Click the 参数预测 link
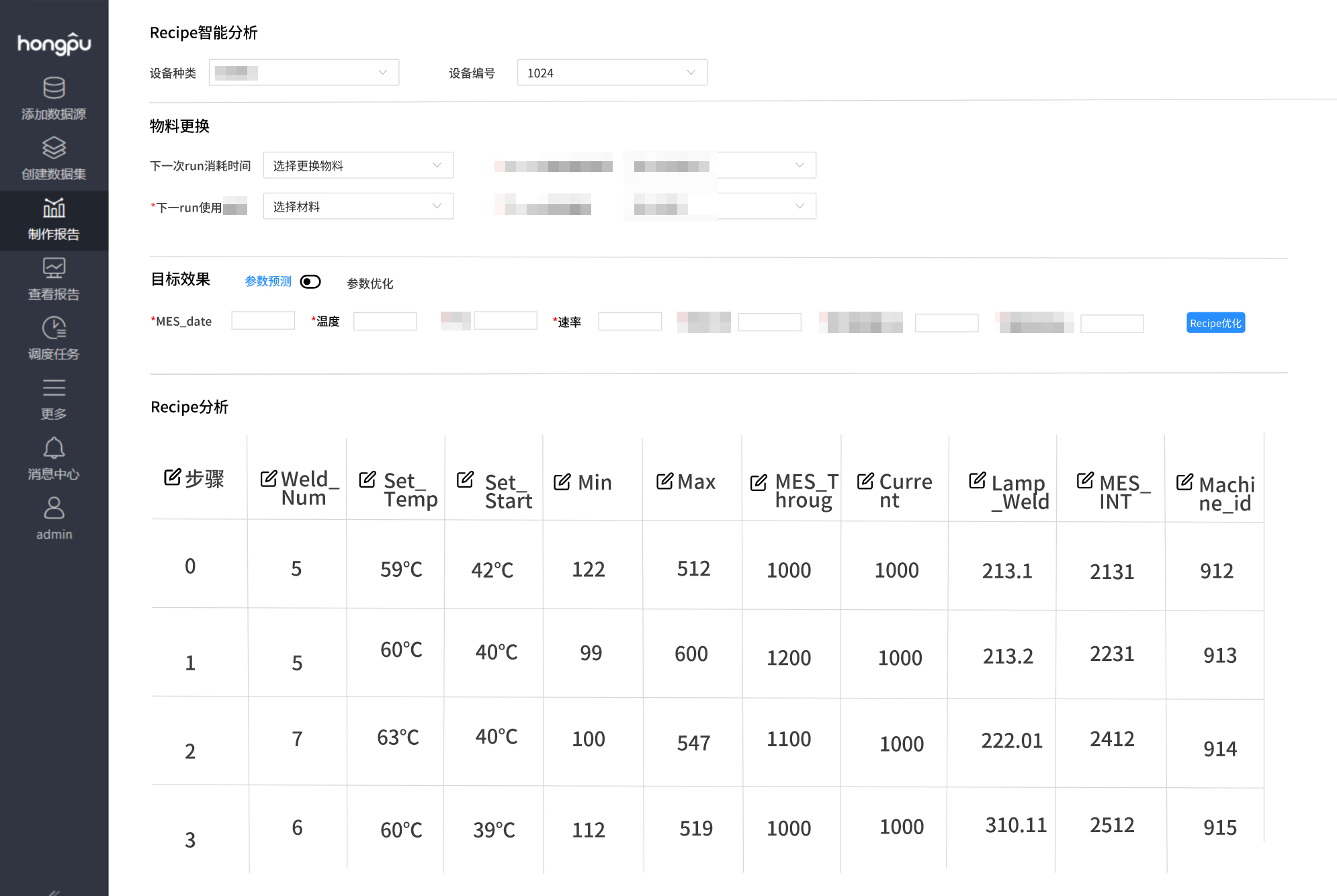The image size is (1337, 896). (268, 281)
